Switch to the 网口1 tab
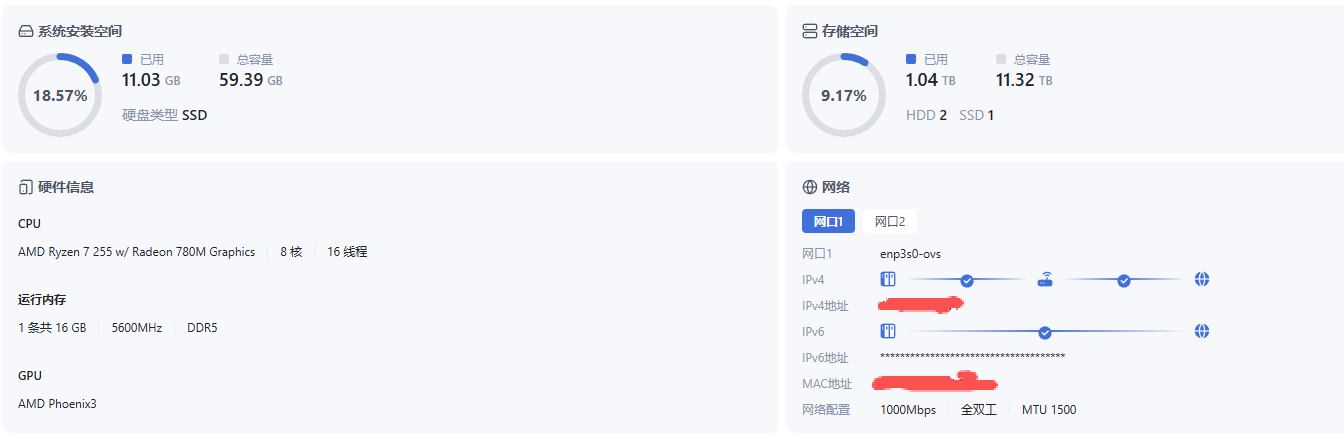Screen dimensions: 1344x448 (829, 221)
